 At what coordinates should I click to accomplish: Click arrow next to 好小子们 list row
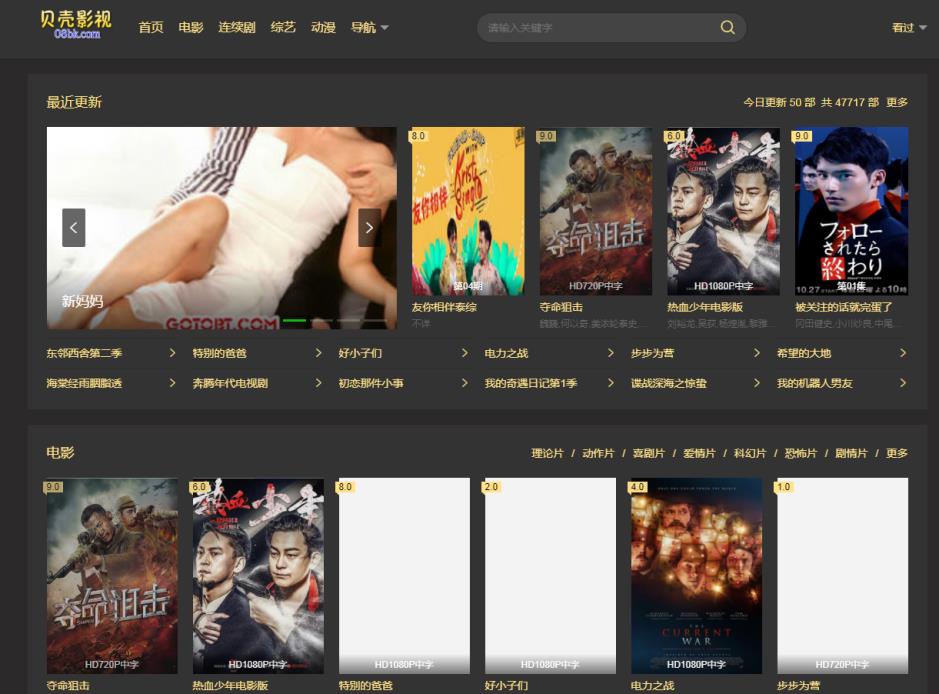(465, 353)
